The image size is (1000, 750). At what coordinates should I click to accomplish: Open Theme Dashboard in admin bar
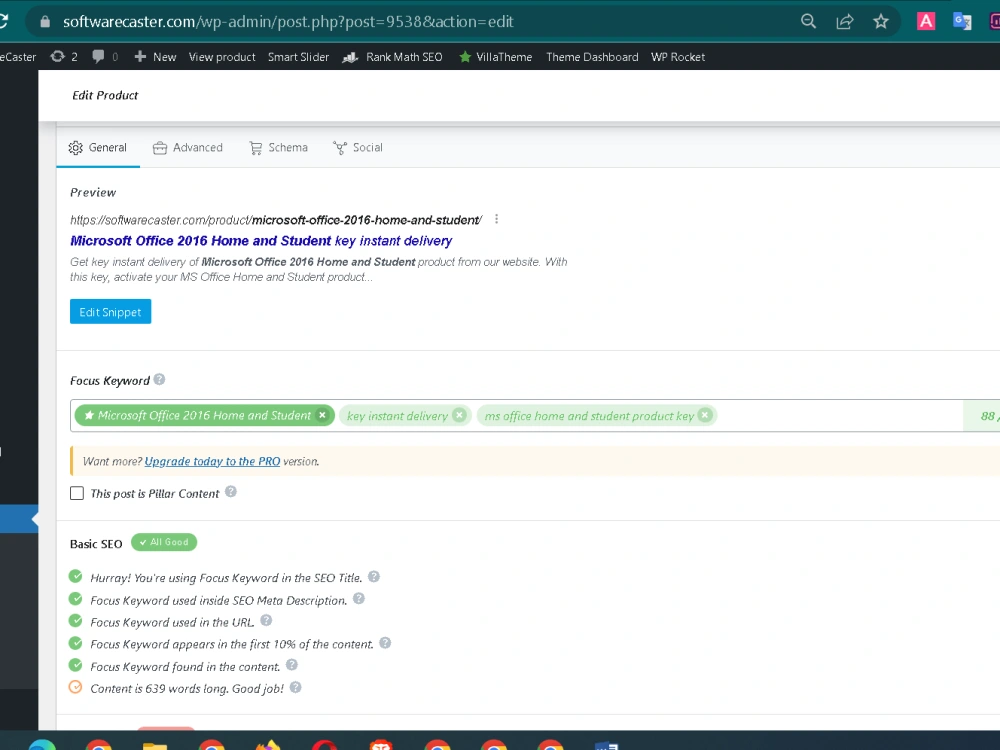[592, 57]
